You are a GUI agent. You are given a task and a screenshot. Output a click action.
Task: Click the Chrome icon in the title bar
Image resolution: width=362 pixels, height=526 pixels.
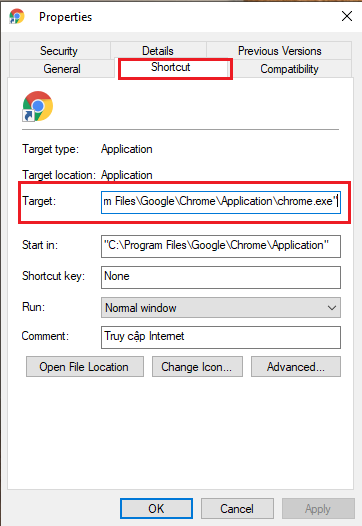17,16
